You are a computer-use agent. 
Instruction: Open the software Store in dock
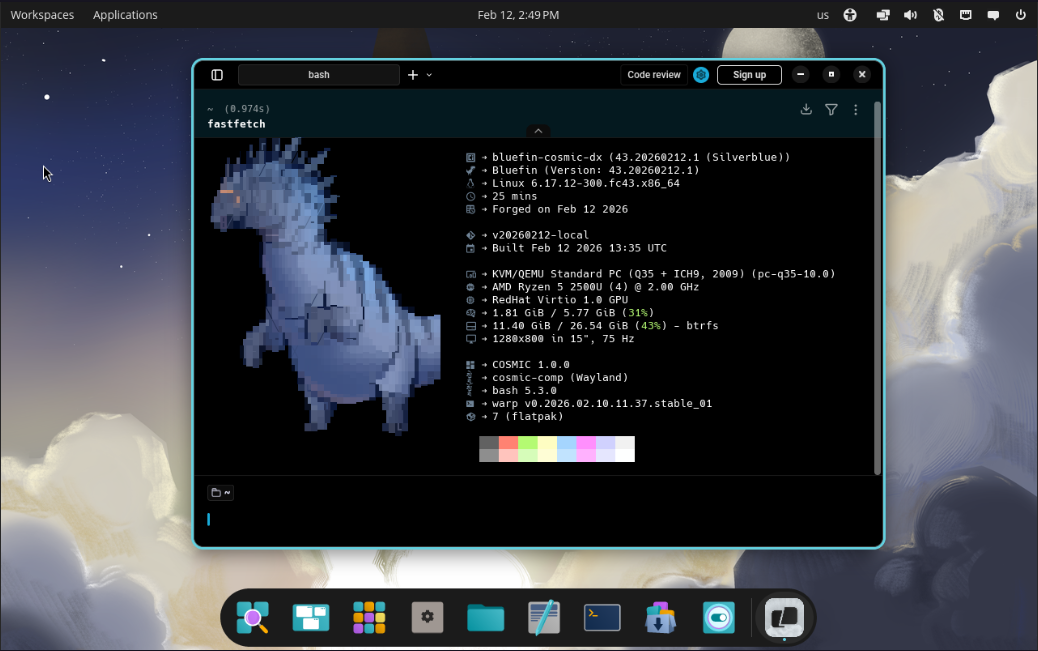pos(660,618)
